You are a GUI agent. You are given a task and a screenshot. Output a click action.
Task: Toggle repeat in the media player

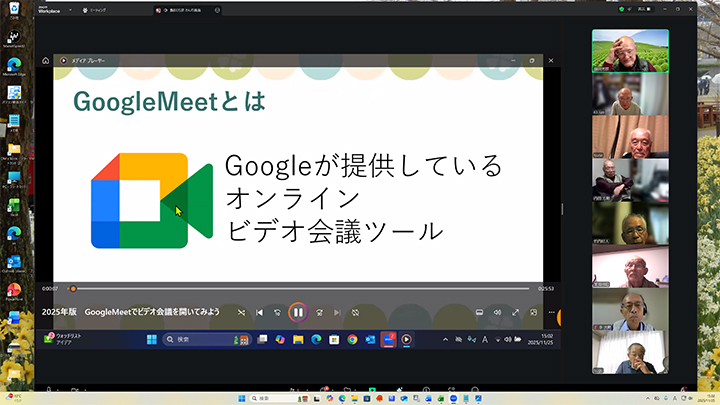pyautogui.click(x=355, y=313)
